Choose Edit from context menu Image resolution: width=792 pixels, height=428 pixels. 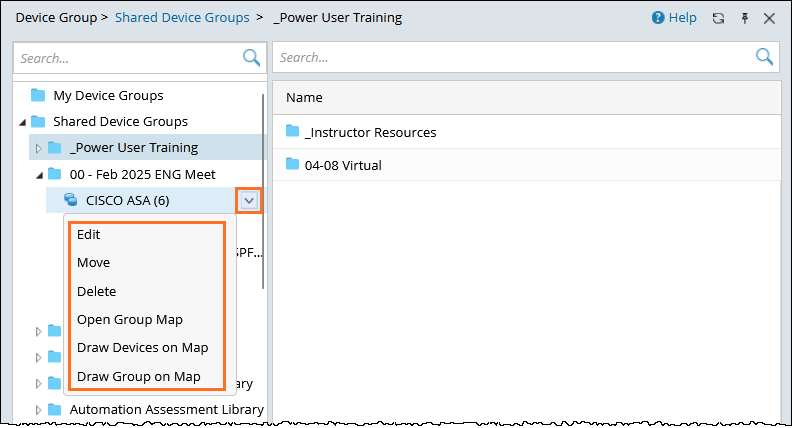[x=89, y=234]
